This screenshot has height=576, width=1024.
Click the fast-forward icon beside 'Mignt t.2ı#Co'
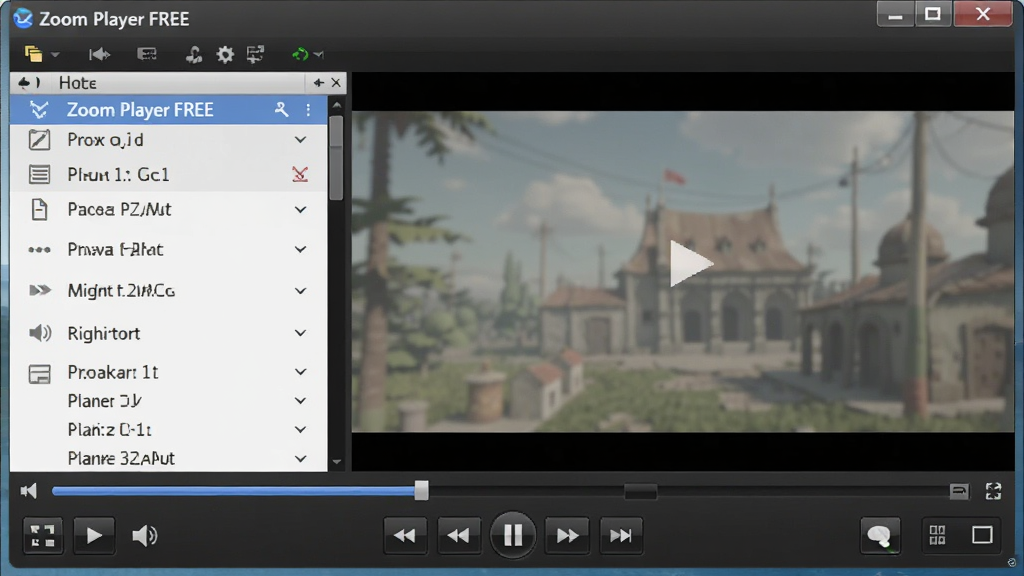click(40, 291)
